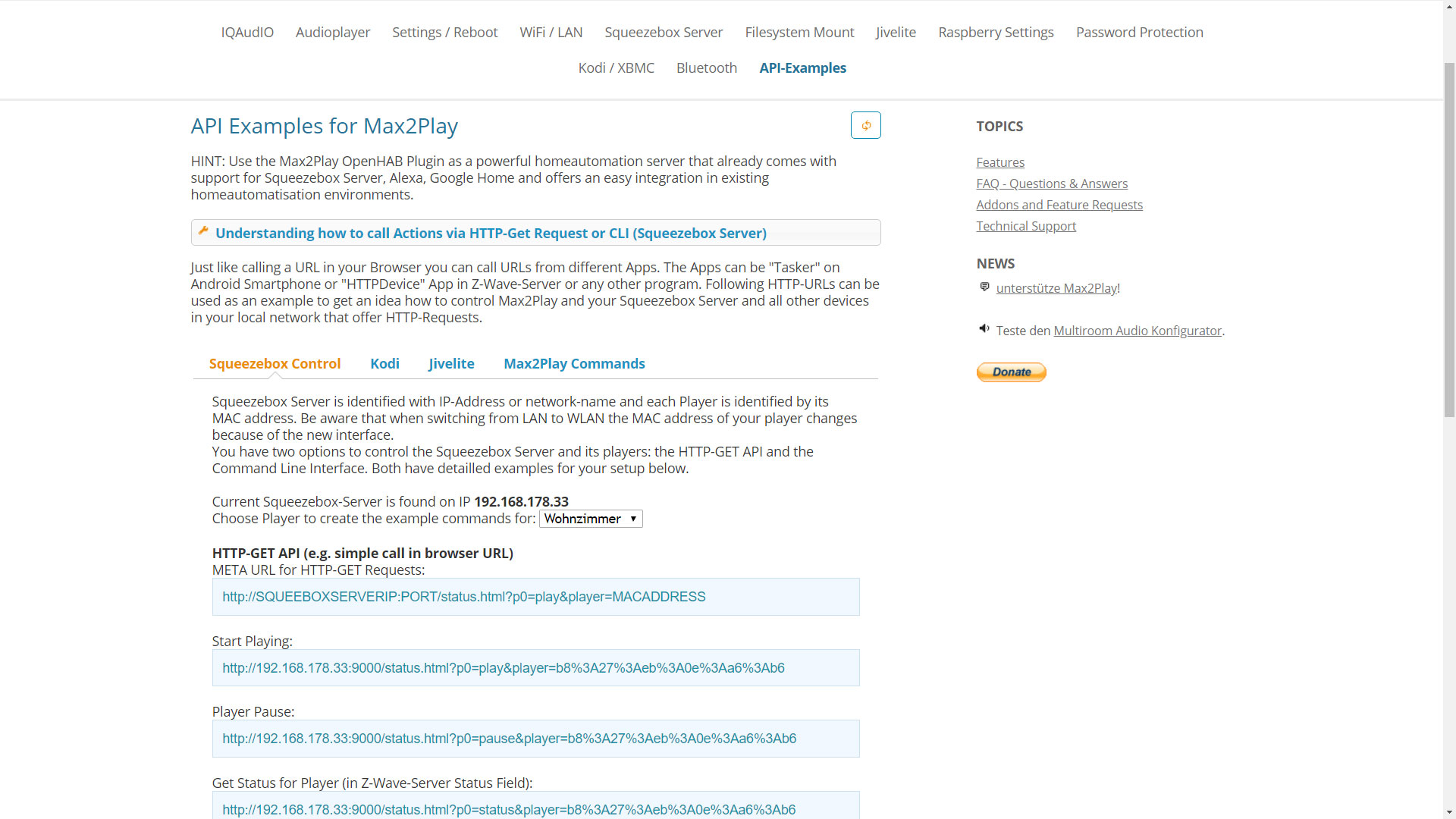Click the IP address 192.168.178.33 text
This screenshot has width=1456, height=819.
tap(521, 502)
